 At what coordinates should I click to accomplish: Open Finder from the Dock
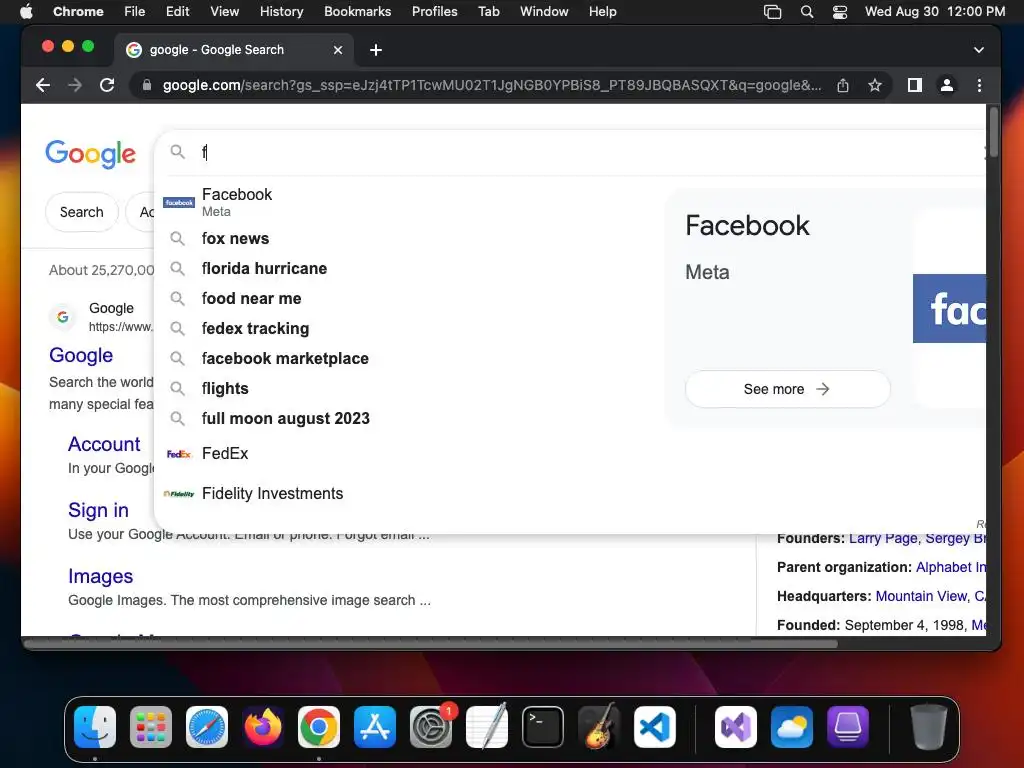point(95,727)
